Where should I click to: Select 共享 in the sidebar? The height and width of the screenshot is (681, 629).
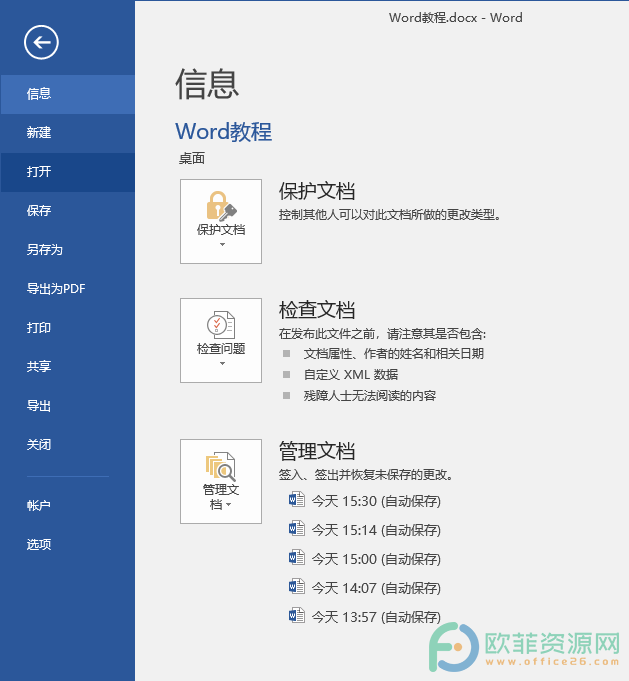[x=67, y=367]
